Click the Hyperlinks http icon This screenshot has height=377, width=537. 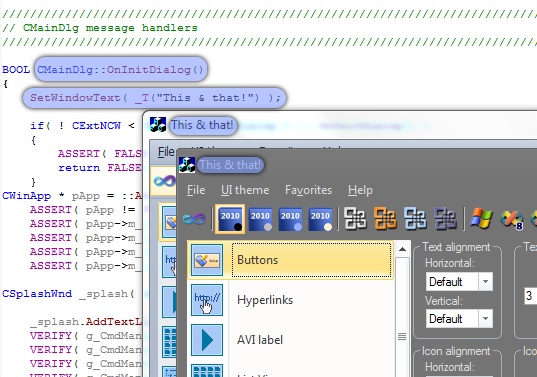click(x=207, y=300)
